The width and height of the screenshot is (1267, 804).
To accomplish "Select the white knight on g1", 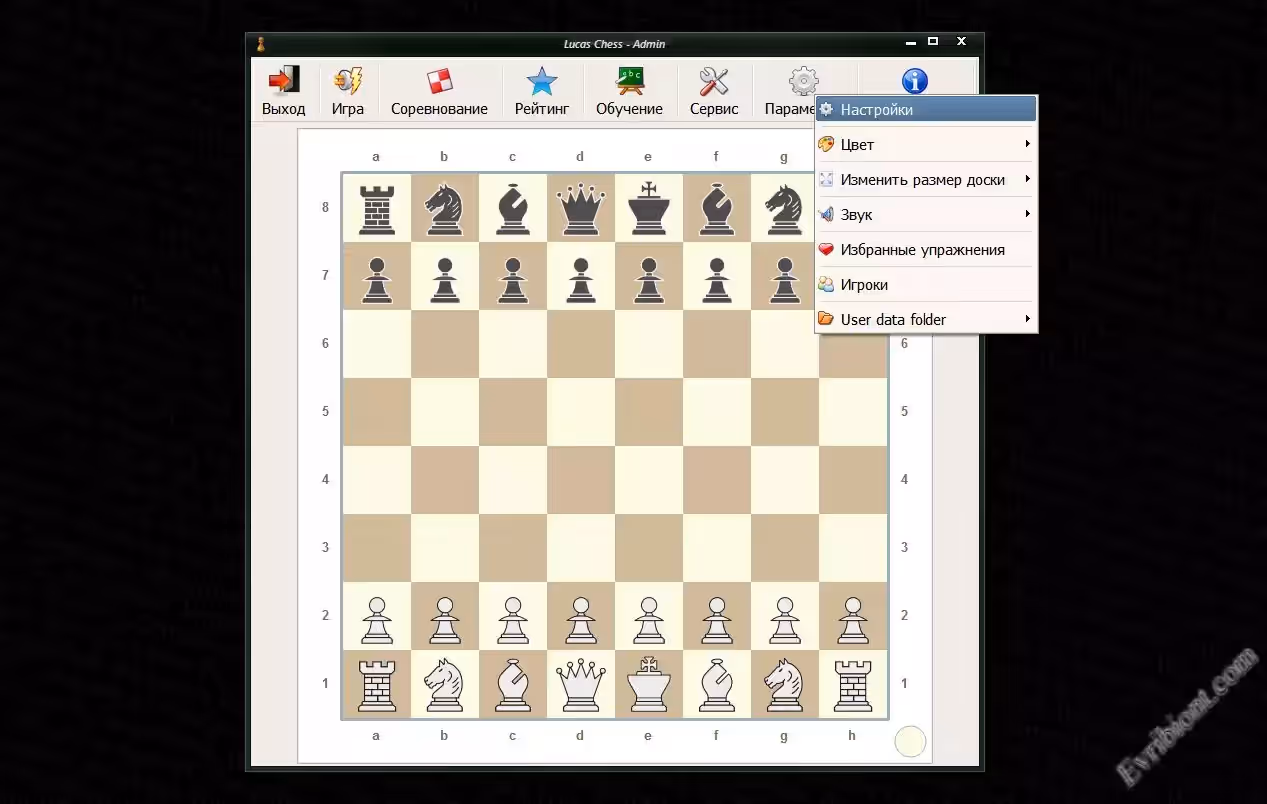I will coord(783,684).
